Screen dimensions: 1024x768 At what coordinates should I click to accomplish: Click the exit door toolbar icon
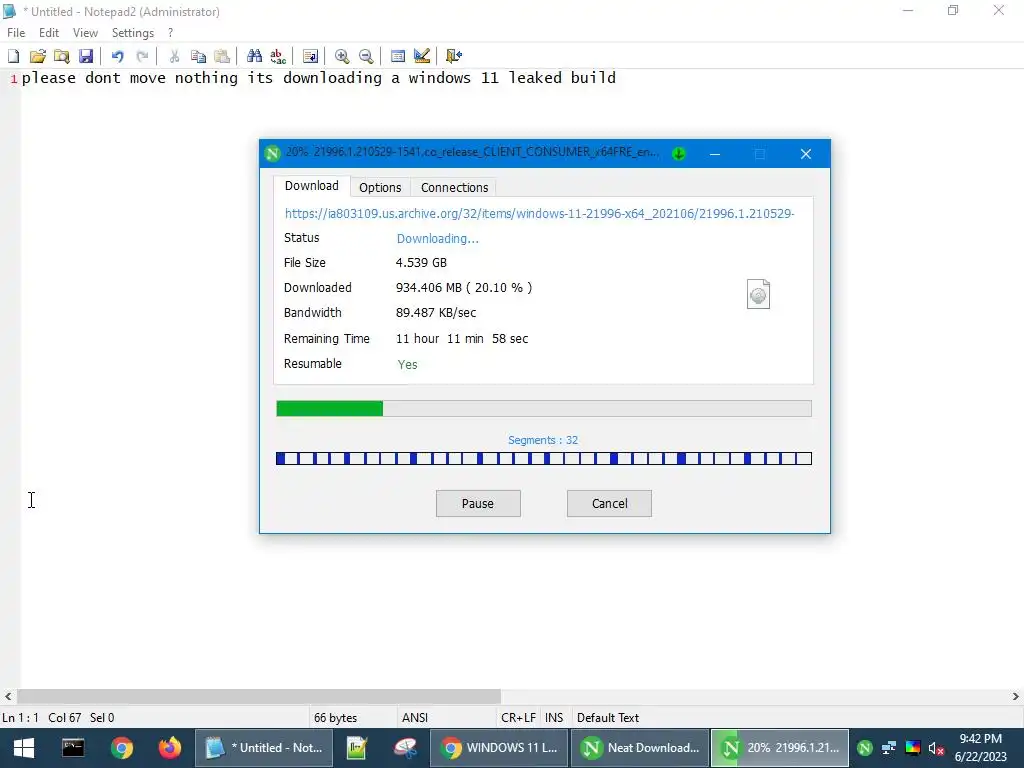click(454, 56)
